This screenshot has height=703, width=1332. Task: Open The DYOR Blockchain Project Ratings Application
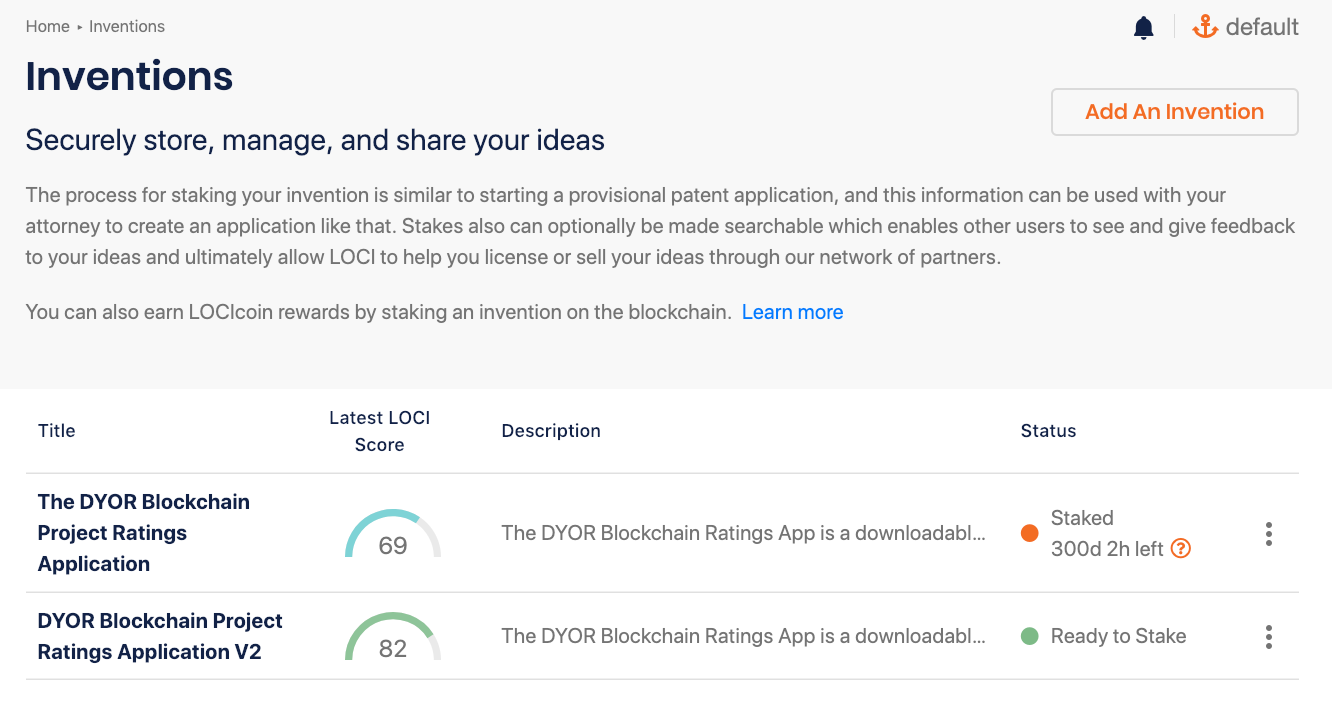pos(143,532)
